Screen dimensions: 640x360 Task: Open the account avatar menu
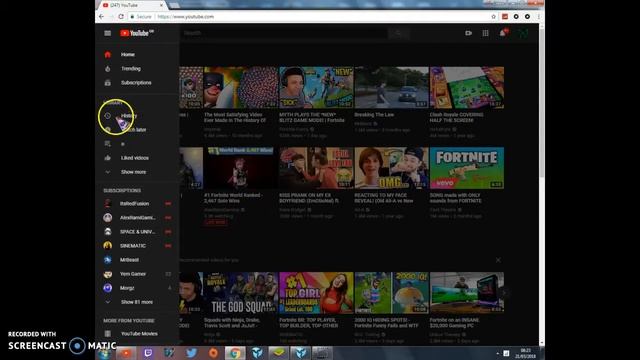tap(523, 33)
